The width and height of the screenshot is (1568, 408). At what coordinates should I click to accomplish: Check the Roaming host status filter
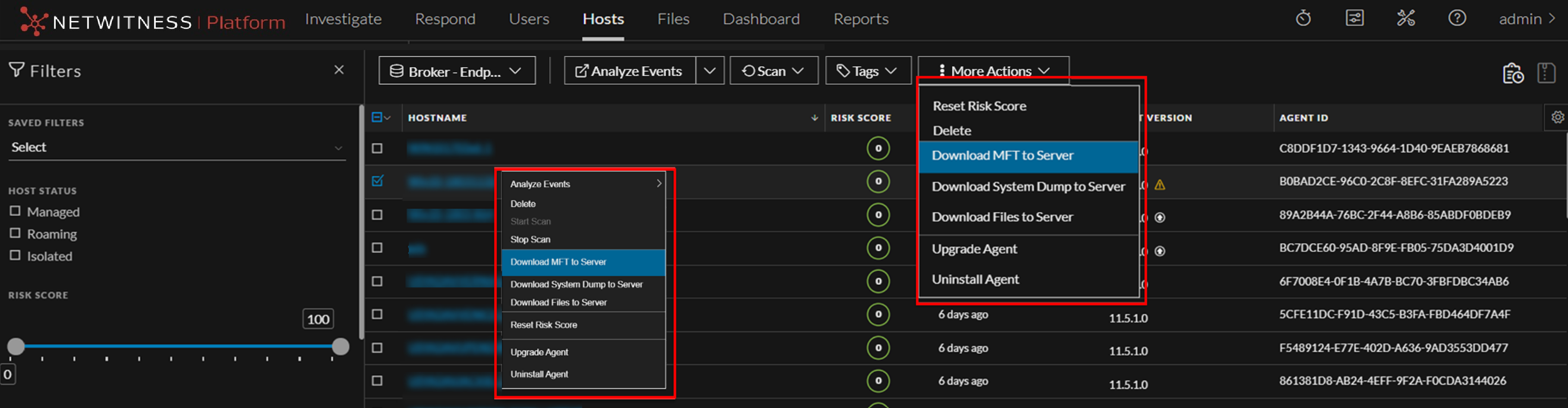click(15, 233)
